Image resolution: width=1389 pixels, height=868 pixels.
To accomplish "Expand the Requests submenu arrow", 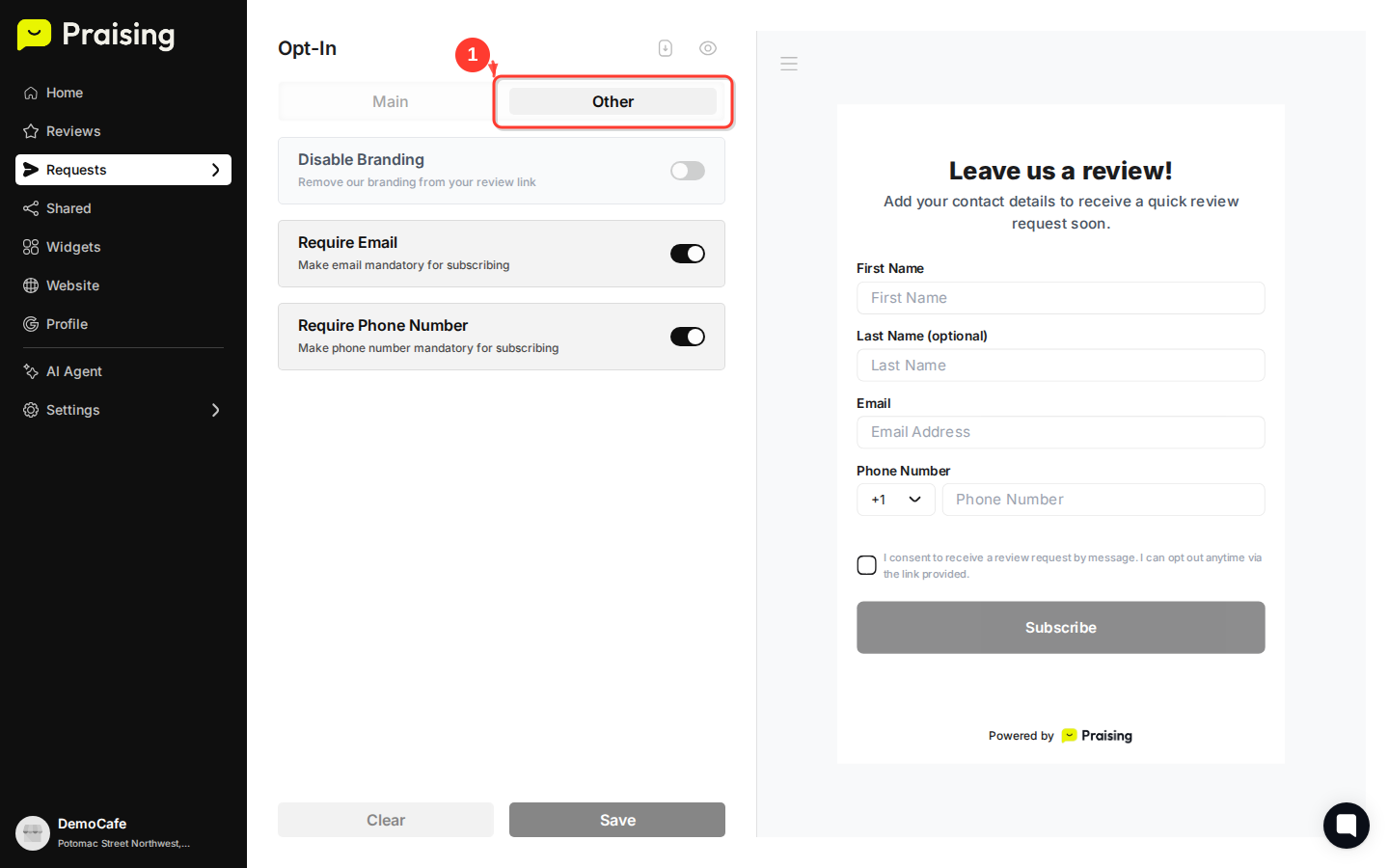I will click(216, 170).
